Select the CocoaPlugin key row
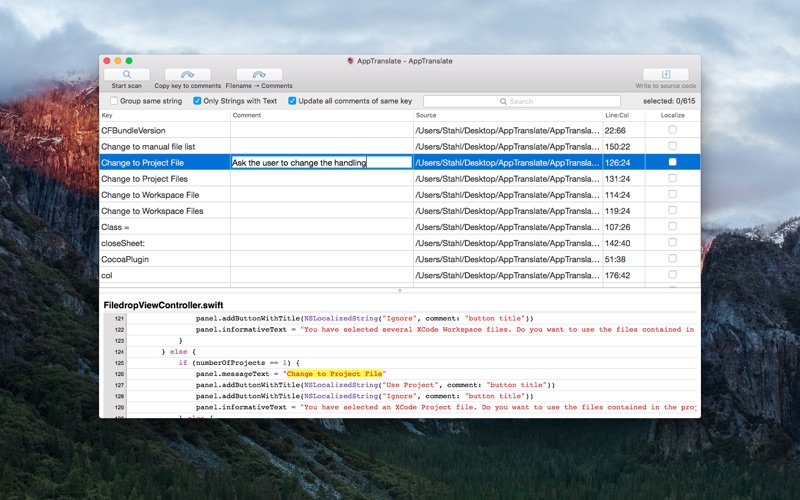The width and height of the screenshot is (800, 500). [125, 259]
